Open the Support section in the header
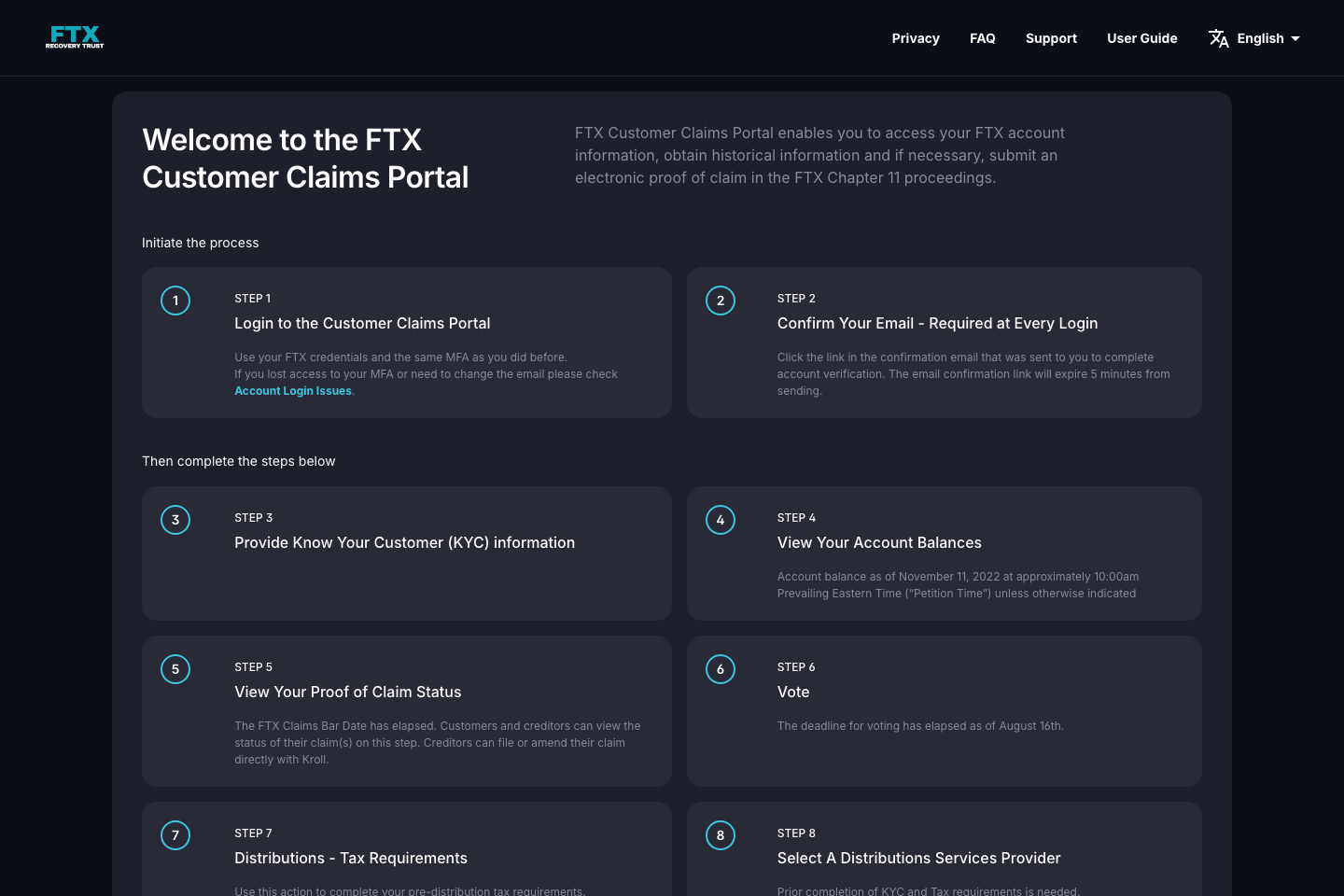 coord(1051,38)
